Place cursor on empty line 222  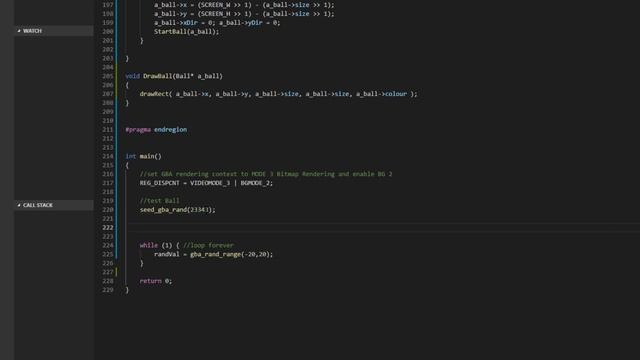(x=382, y=228)
